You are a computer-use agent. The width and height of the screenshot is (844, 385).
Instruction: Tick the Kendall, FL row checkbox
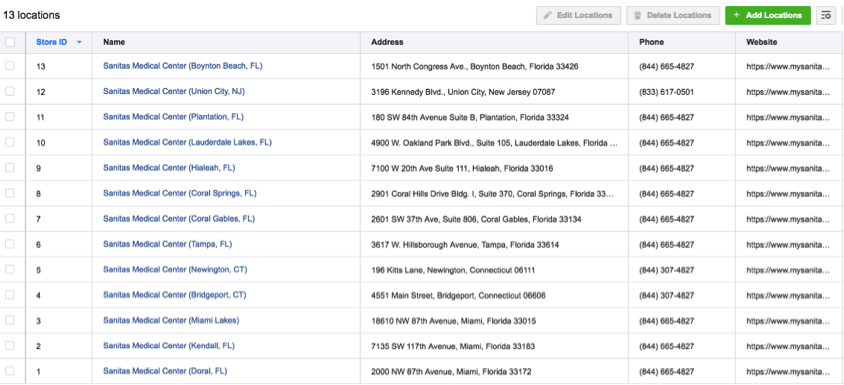click(10, 346)
